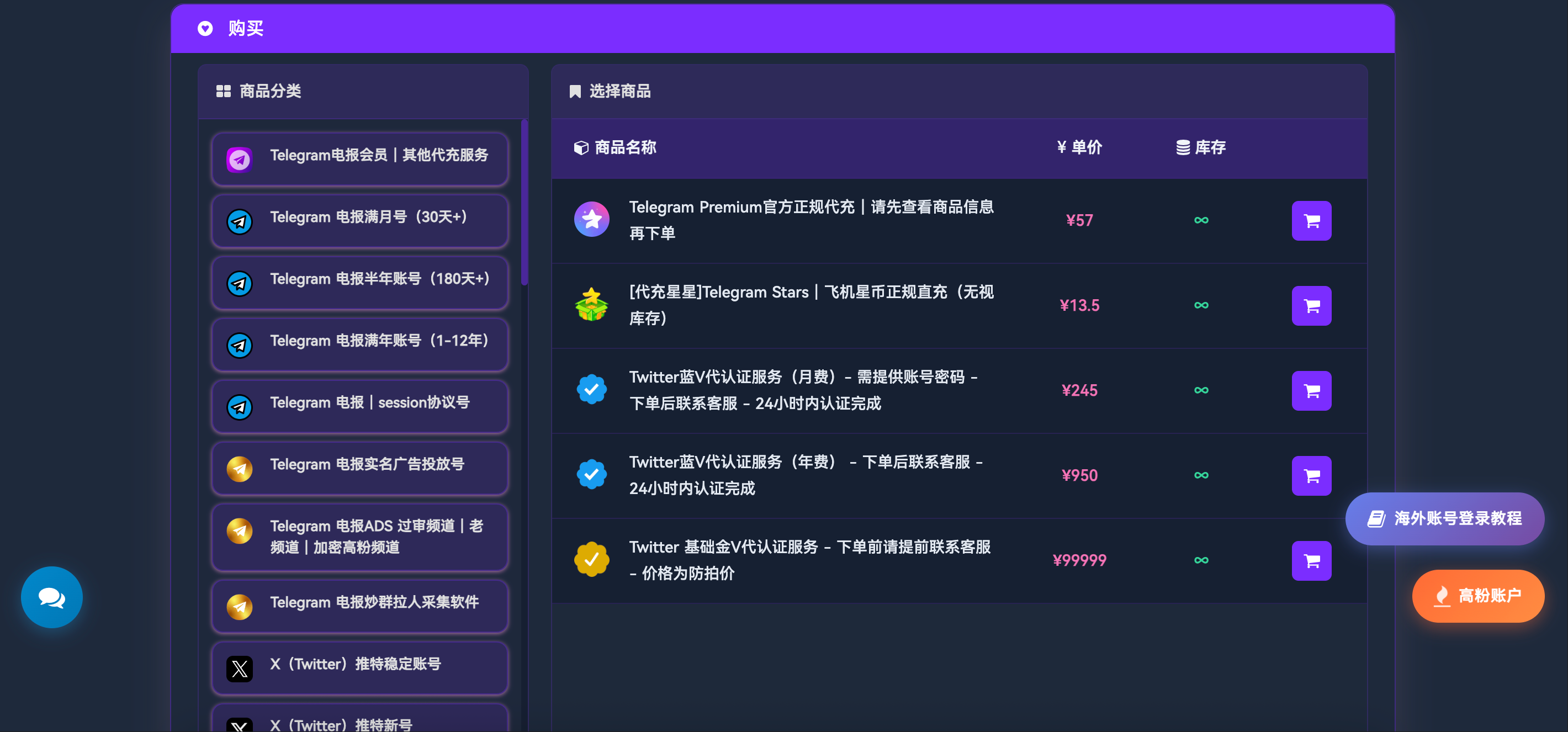
Task: Open the blue live chat bubble
Action: coord(52,597)
